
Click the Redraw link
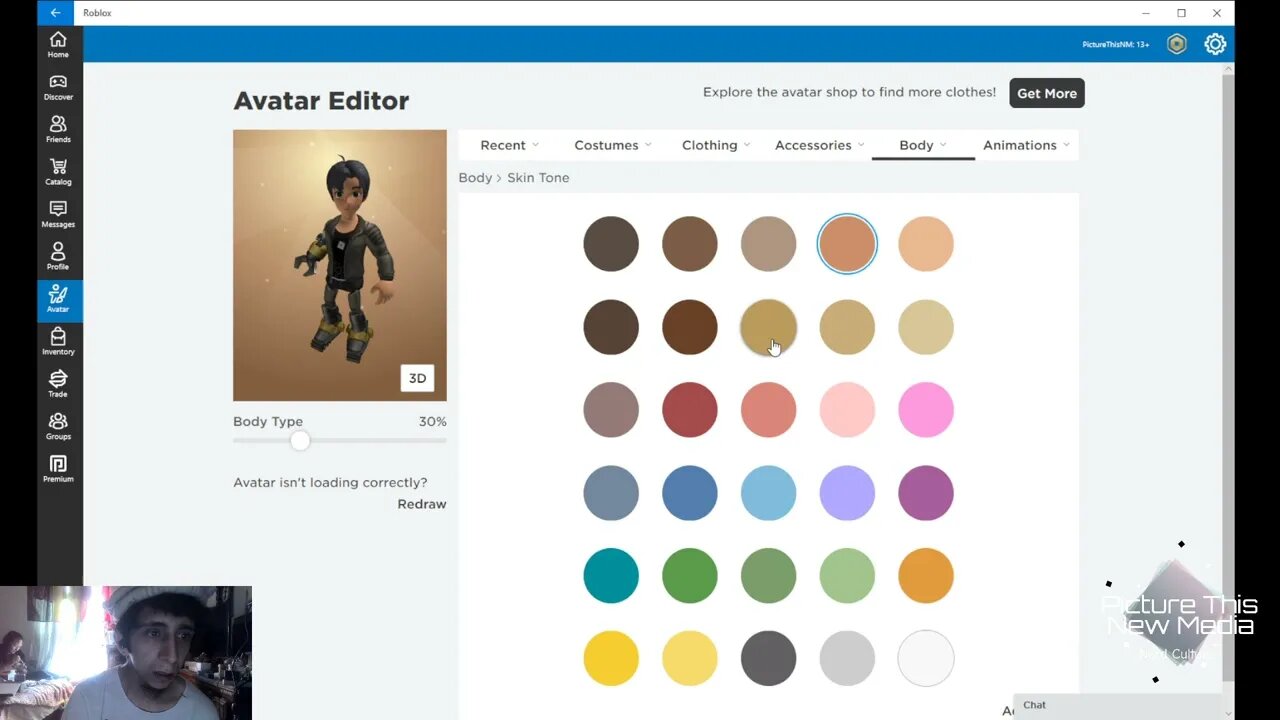coord(422,504)
